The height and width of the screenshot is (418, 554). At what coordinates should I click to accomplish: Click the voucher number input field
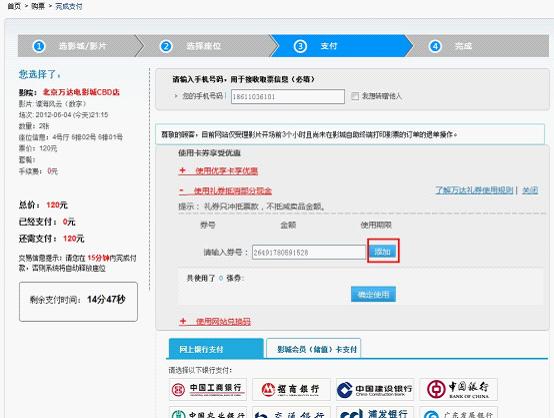[x=309, y=252]
